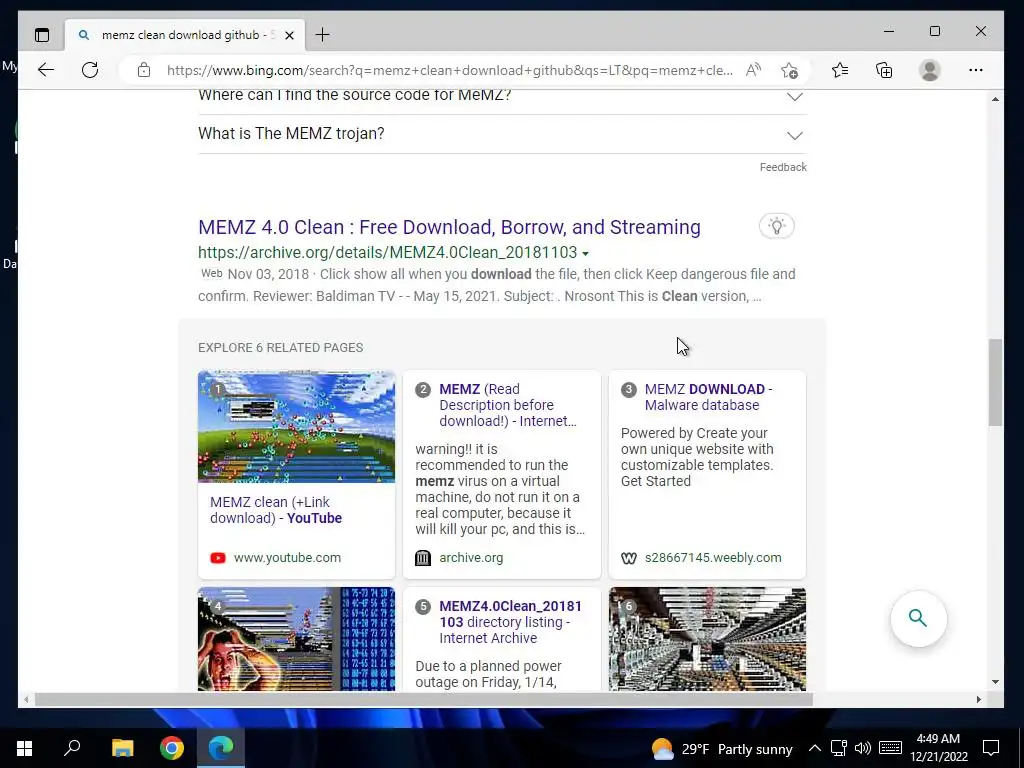Open 'MEMZ4.0Clean_20181103 directory listing' link
This screenshot has width=1024, height=768.
pyautogui.click(x=510, y=622)
